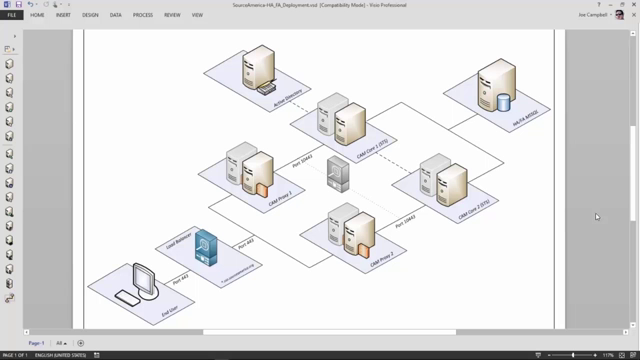
Task: Open Help via the question mark icon
Action: click(x=599, y=4)
